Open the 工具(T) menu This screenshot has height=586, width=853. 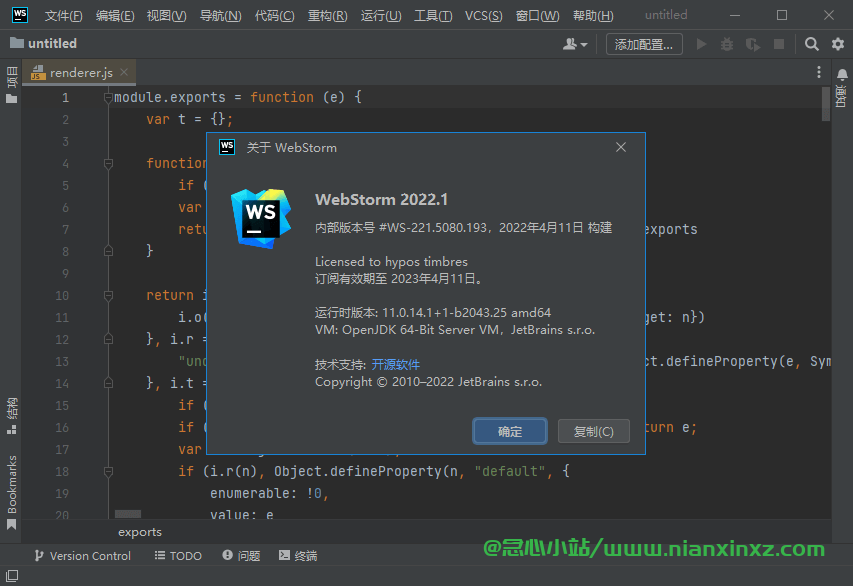click(x=433, y=16)
